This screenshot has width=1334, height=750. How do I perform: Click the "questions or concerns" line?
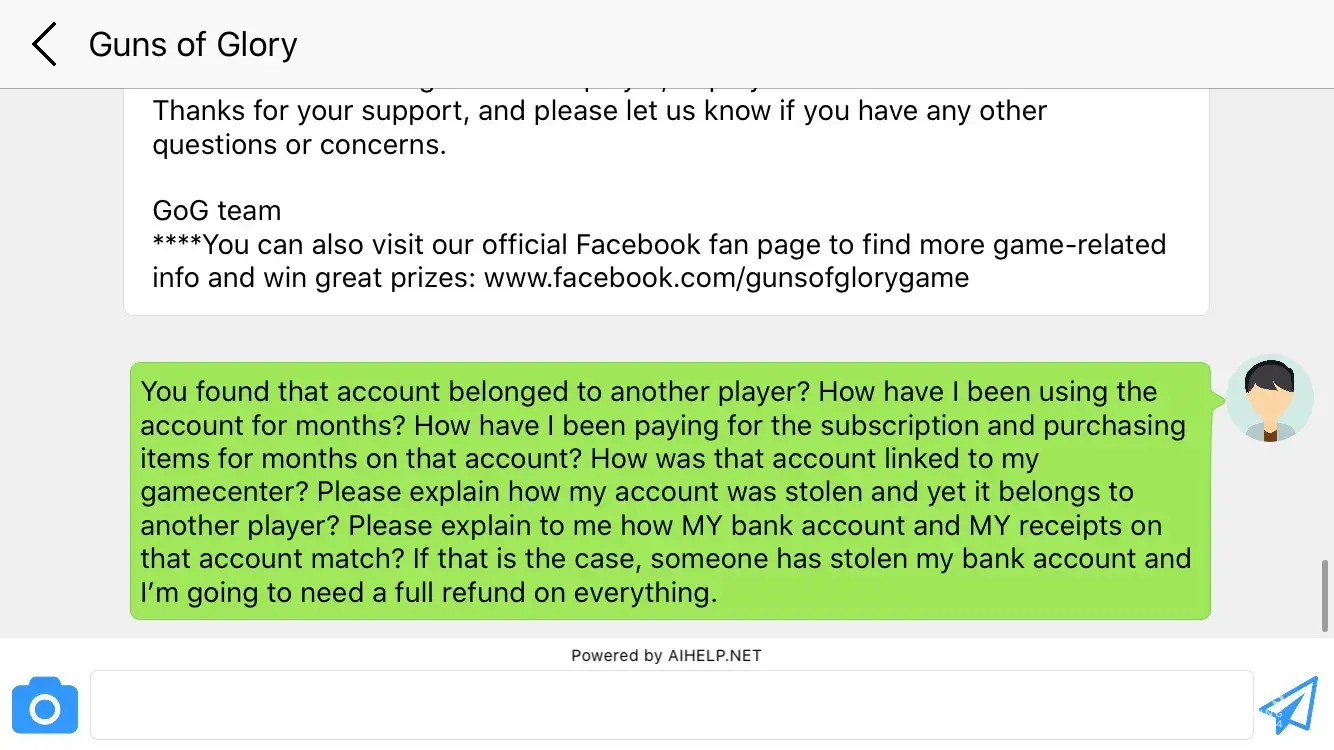(298, 144)
